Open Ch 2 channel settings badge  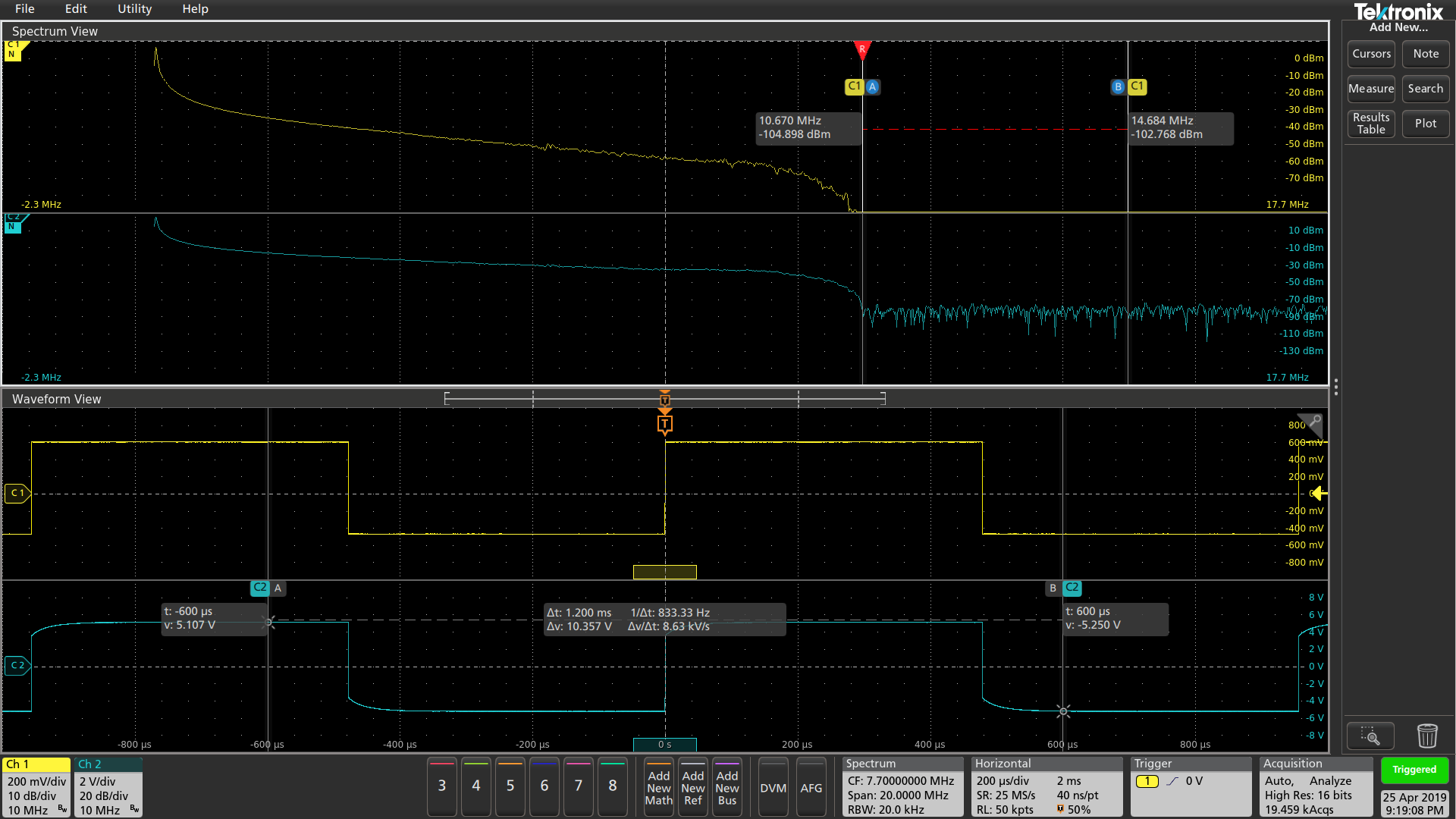(x=108, y=787)
